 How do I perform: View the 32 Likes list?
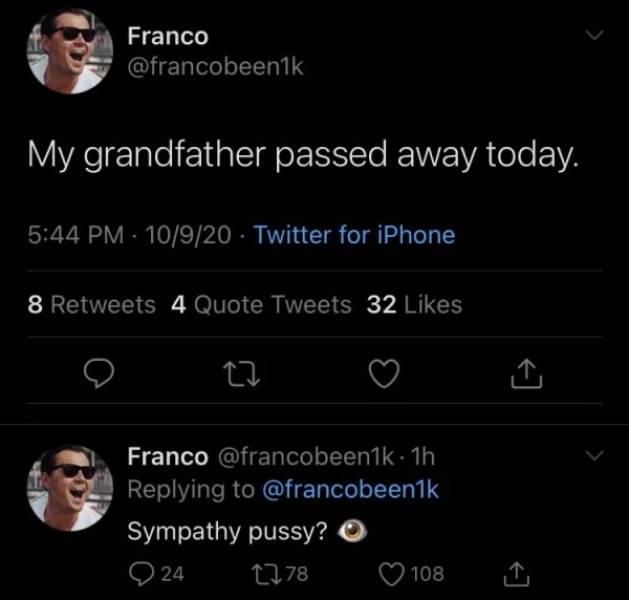(x=414, y=305)
